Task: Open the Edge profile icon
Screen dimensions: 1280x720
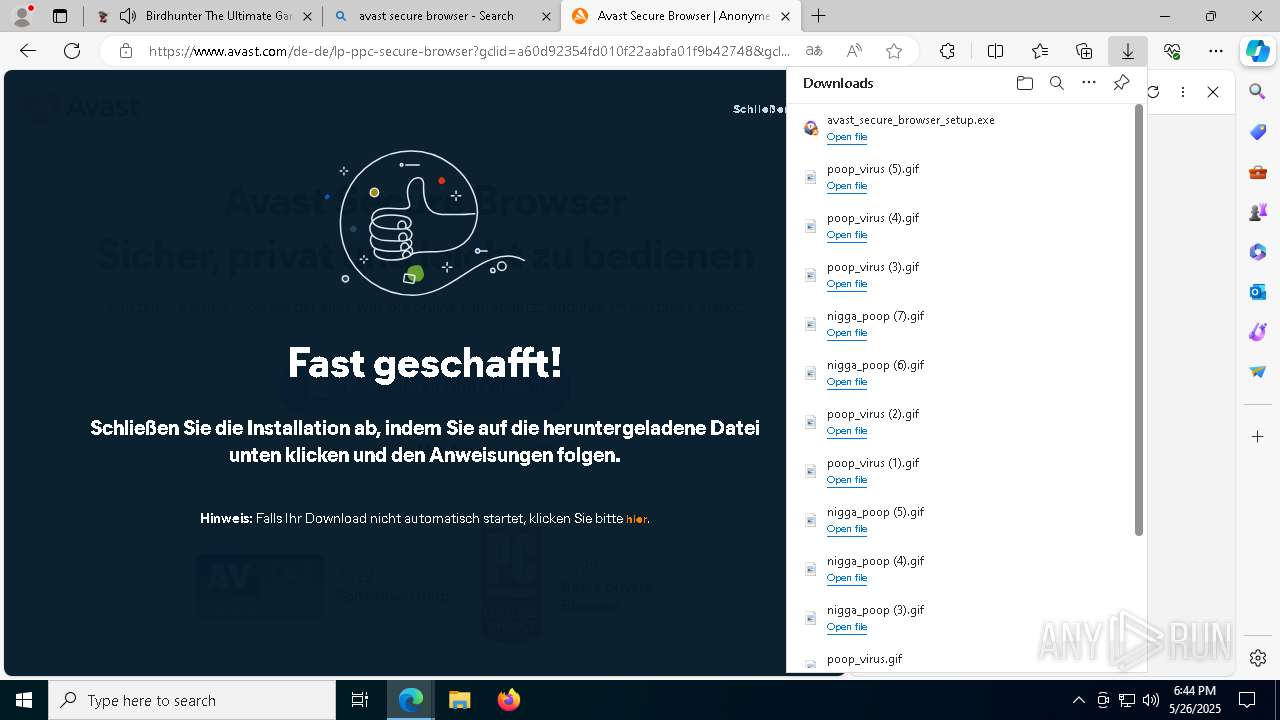Action: pyautogui.click(x=22, y=16)
